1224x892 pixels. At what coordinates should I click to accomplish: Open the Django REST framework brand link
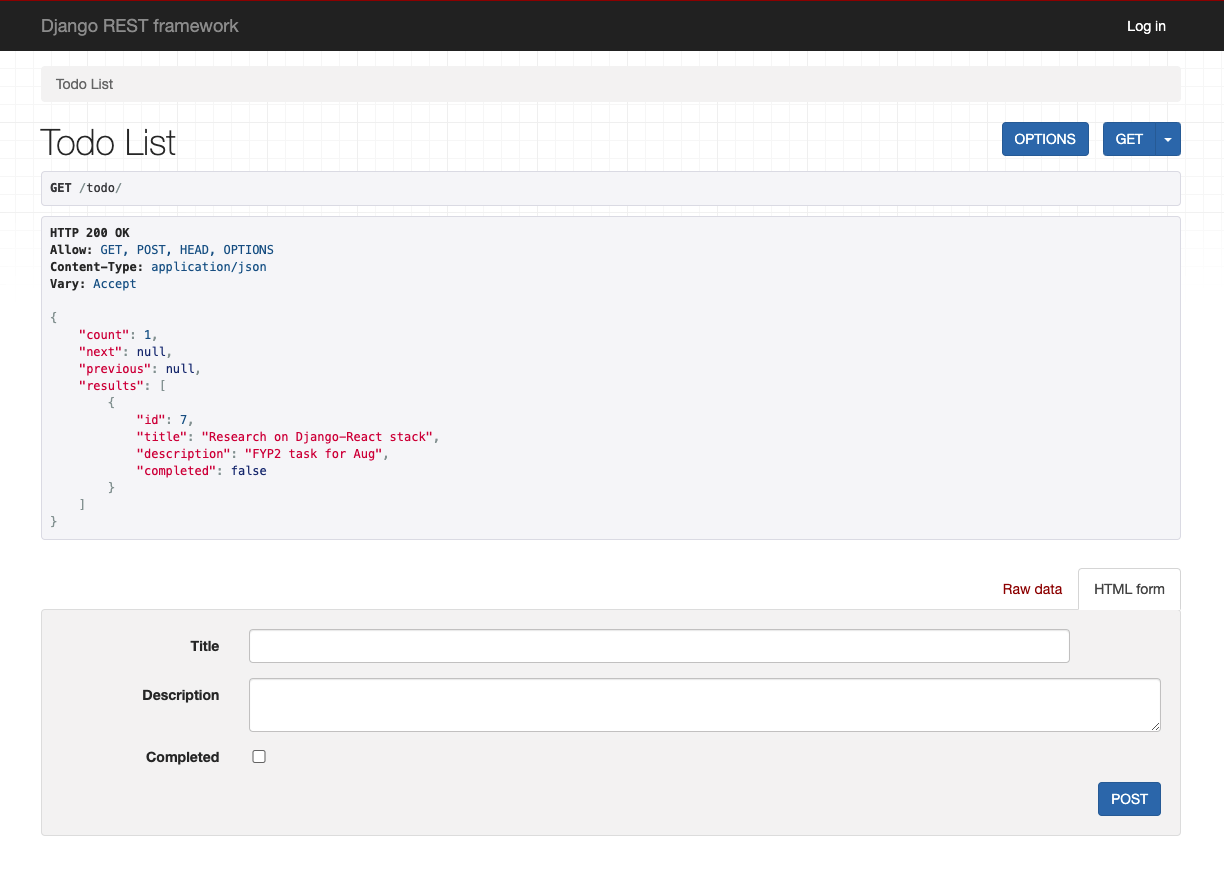(140, 26)
